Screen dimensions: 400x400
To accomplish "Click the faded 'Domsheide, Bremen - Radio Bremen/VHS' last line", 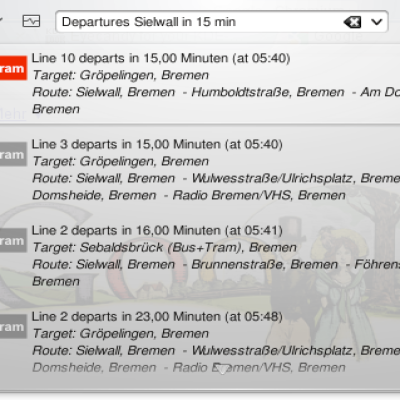I will 189,367.
